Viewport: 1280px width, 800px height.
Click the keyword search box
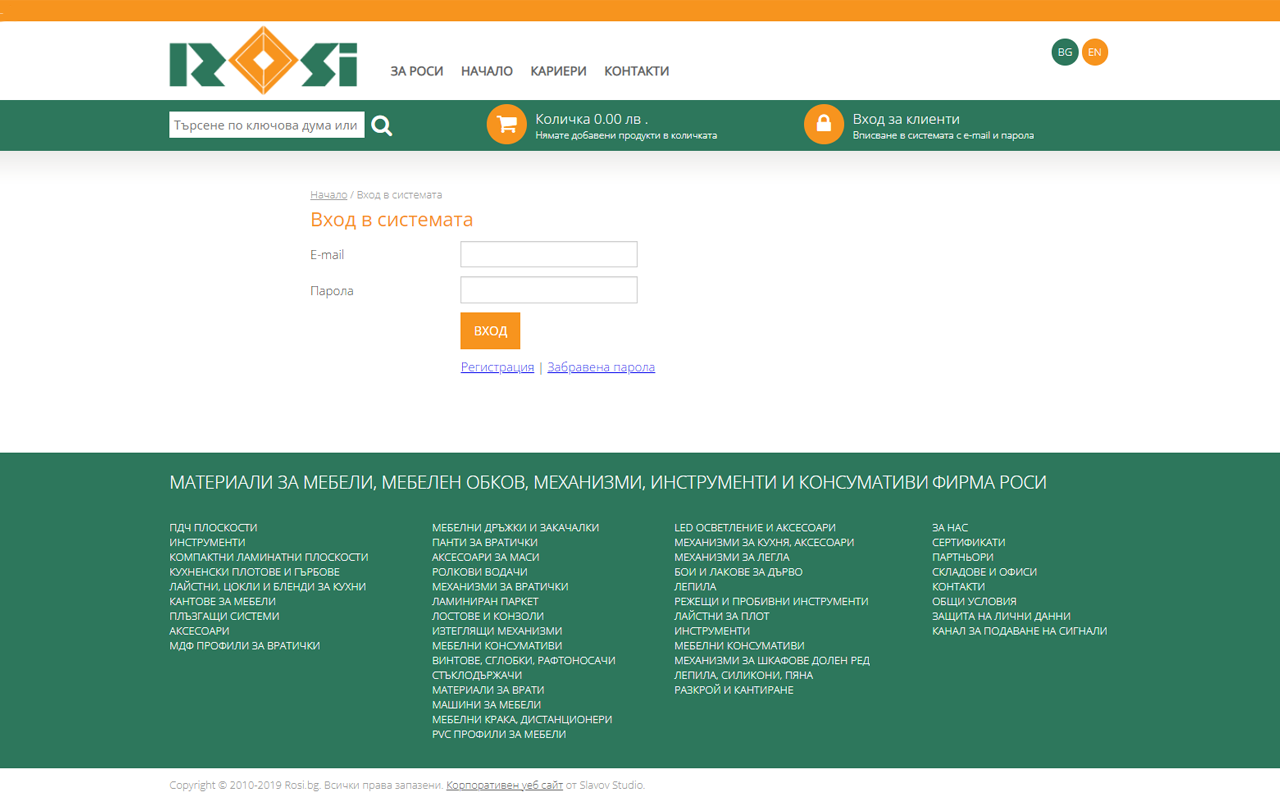[x=266, y=125]
